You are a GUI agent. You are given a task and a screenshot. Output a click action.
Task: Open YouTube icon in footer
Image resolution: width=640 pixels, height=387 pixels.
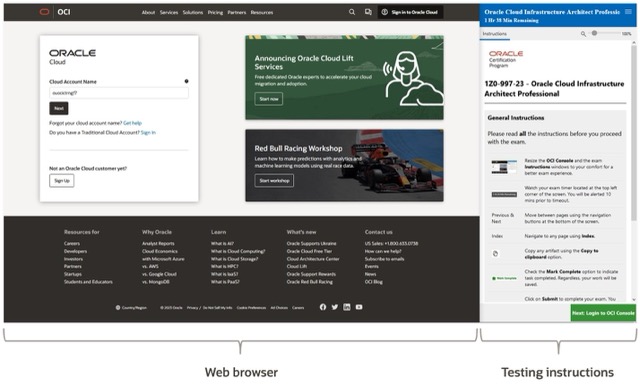coord(359,307)
